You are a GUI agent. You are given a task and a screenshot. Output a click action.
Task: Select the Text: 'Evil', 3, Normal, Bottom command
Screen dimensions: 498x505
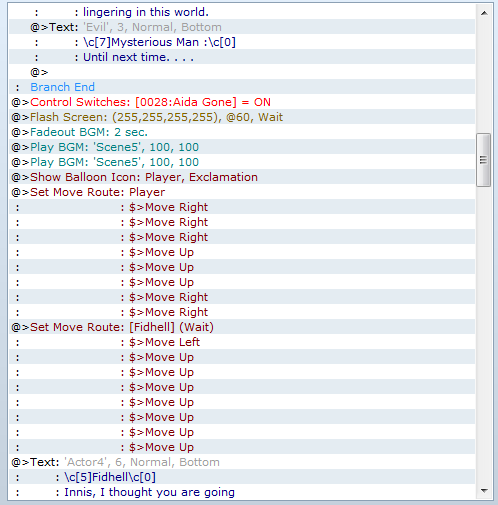click(242, 27)
